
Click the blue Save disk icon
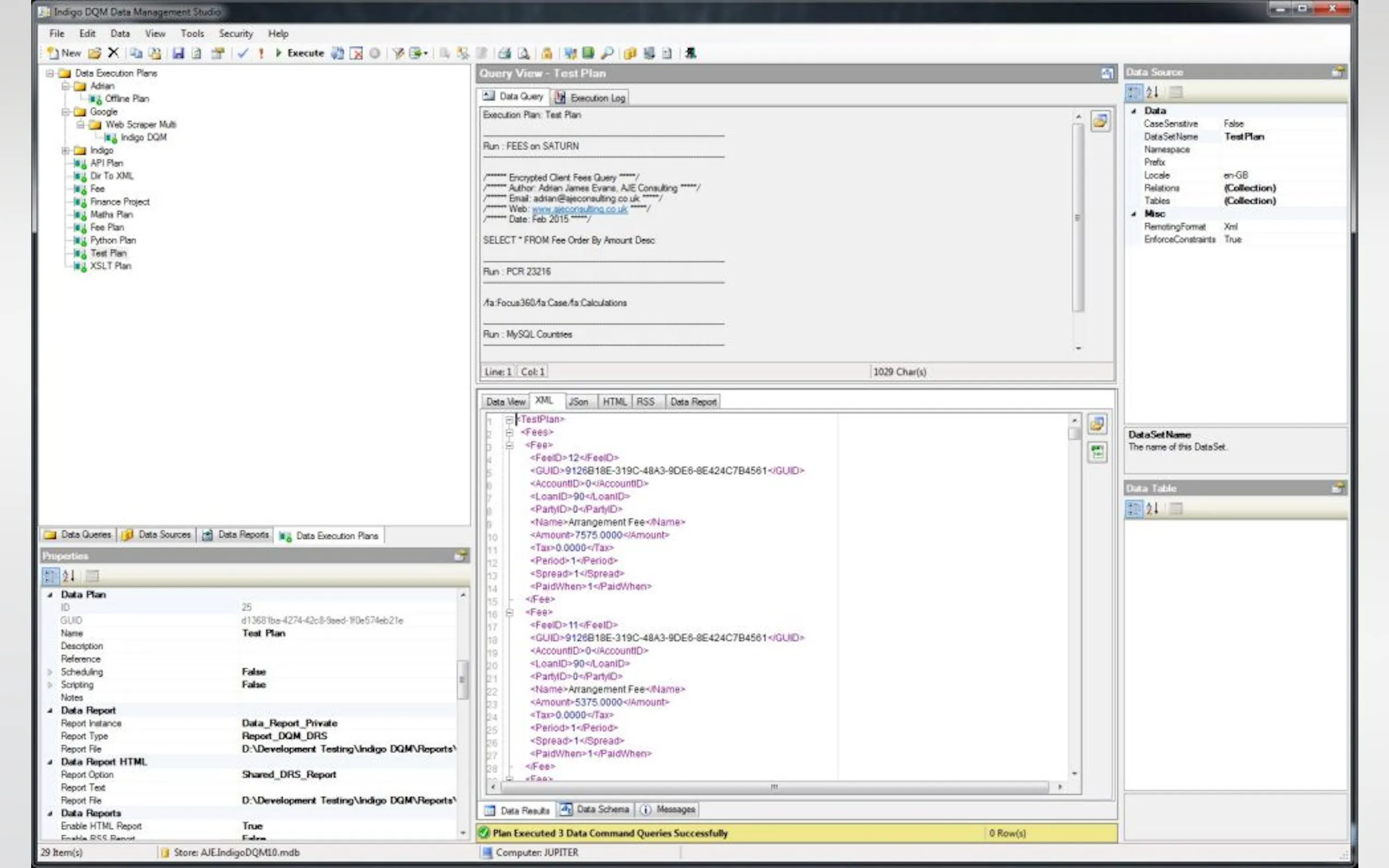(x=178, y=53)
